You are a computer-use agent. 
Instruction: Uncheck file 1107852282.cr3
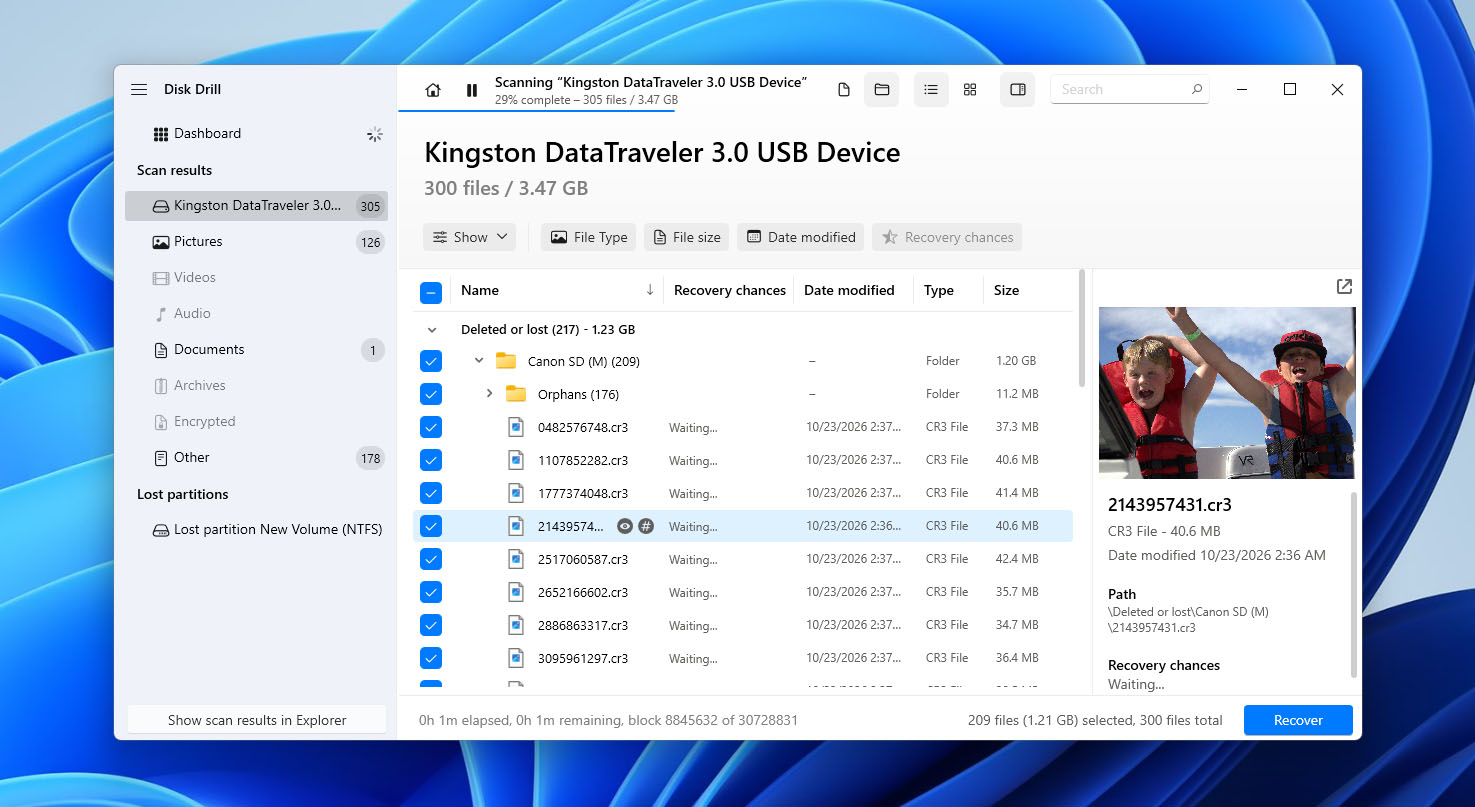point(431,460)
